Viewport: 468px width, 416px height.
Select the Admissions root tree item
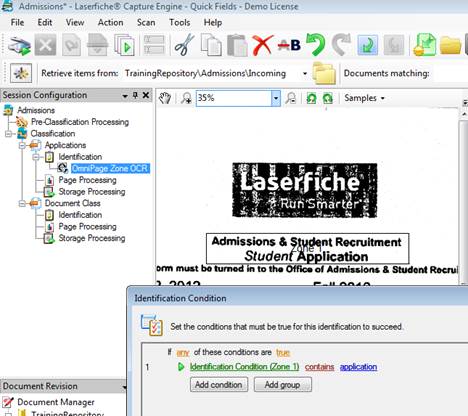click(x=36, y=110)
